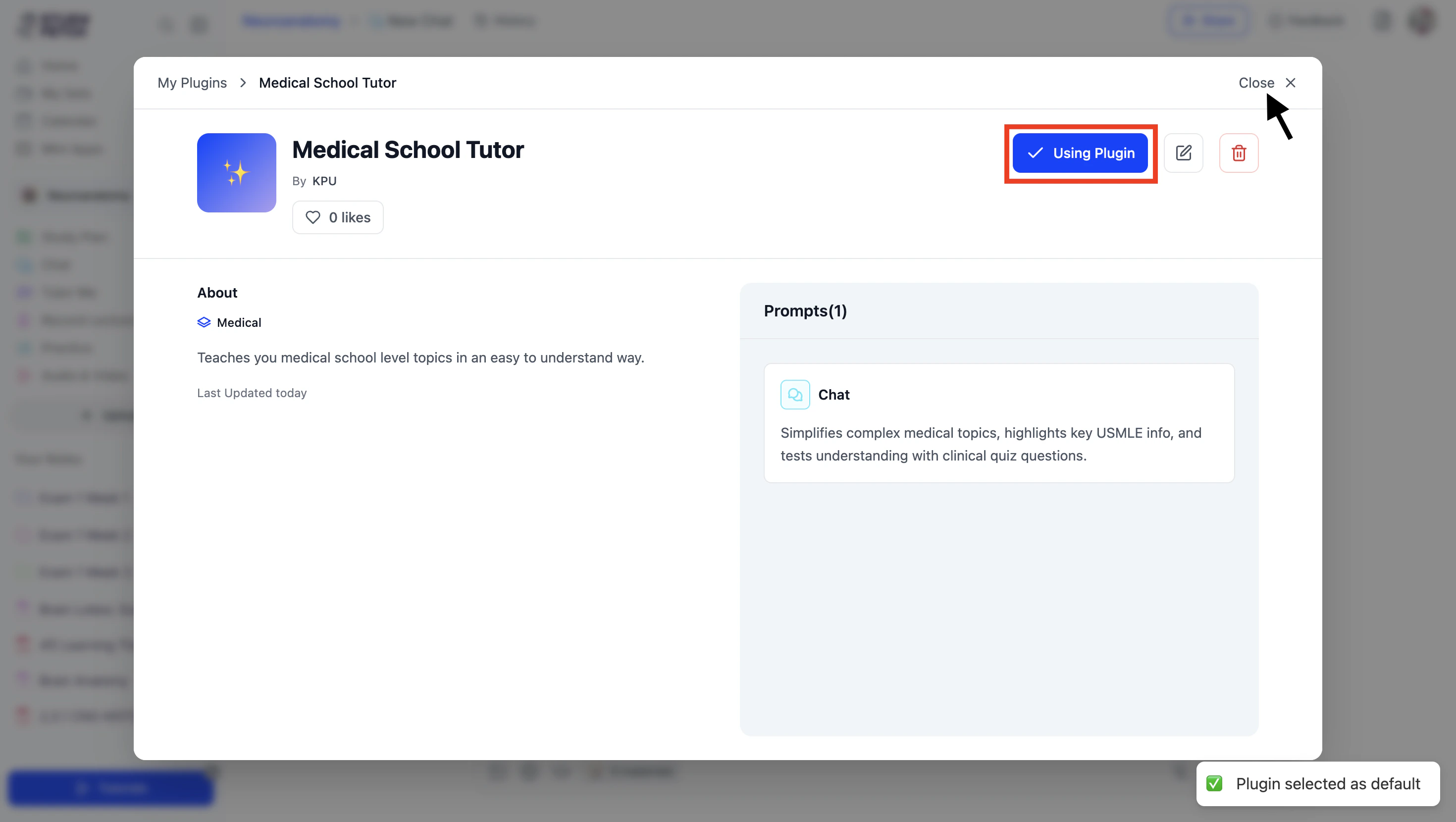Click the Close text button
This screenshot has height=822, width=1456.
(x=1256, y=83)
